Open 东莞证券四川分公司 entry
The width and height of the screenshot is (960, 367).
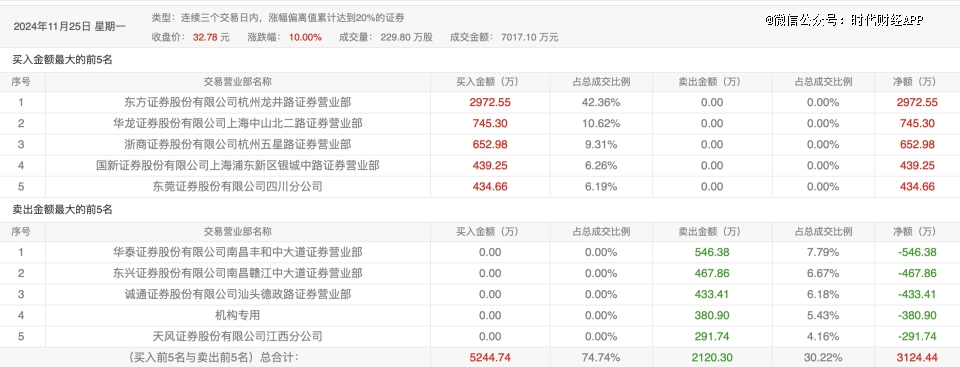(x=238, y=186)
